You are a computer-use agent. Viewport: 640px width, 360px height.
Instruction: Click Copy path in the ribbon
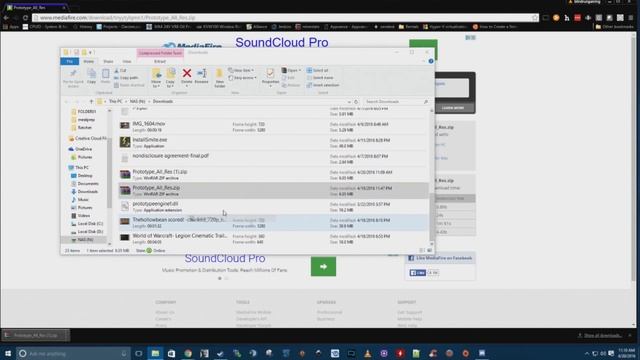(126, 78)
